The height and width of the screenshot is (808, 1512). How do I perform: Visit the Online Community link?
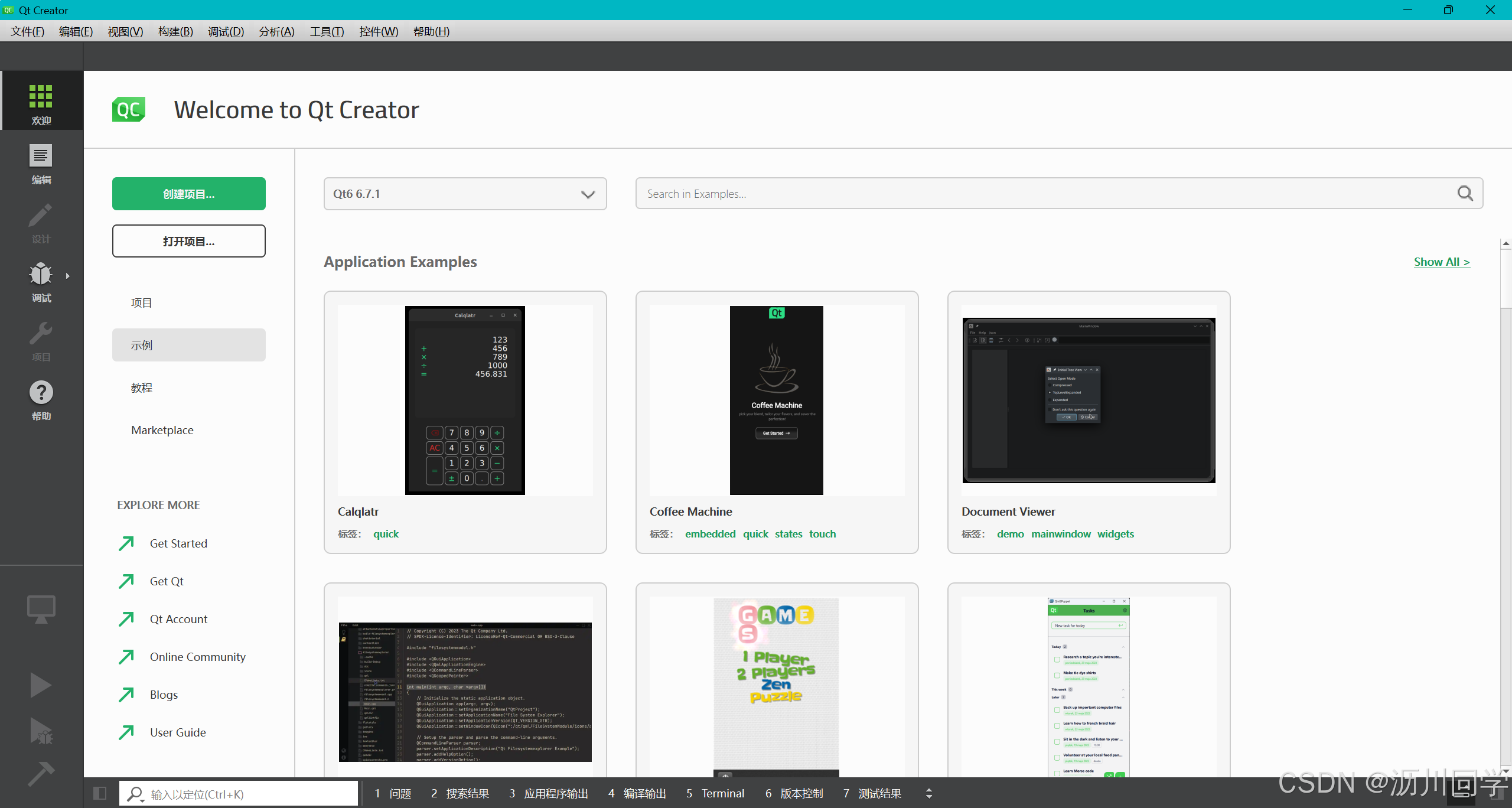click(182, 657)
